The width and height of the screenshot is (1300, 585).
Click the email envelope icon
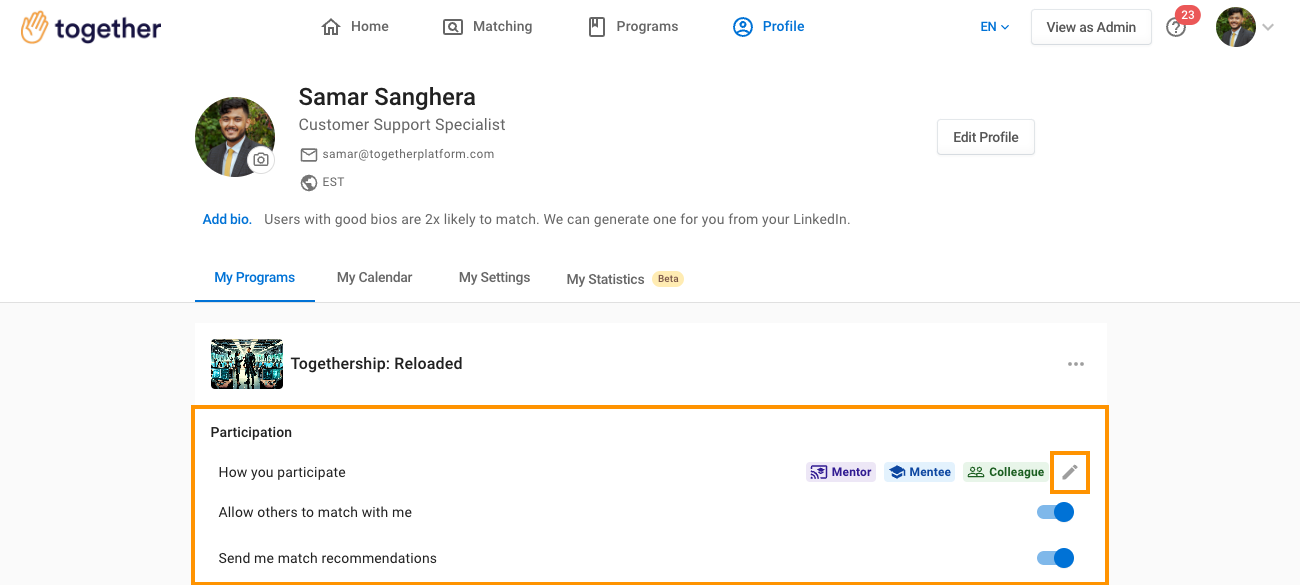309,154
